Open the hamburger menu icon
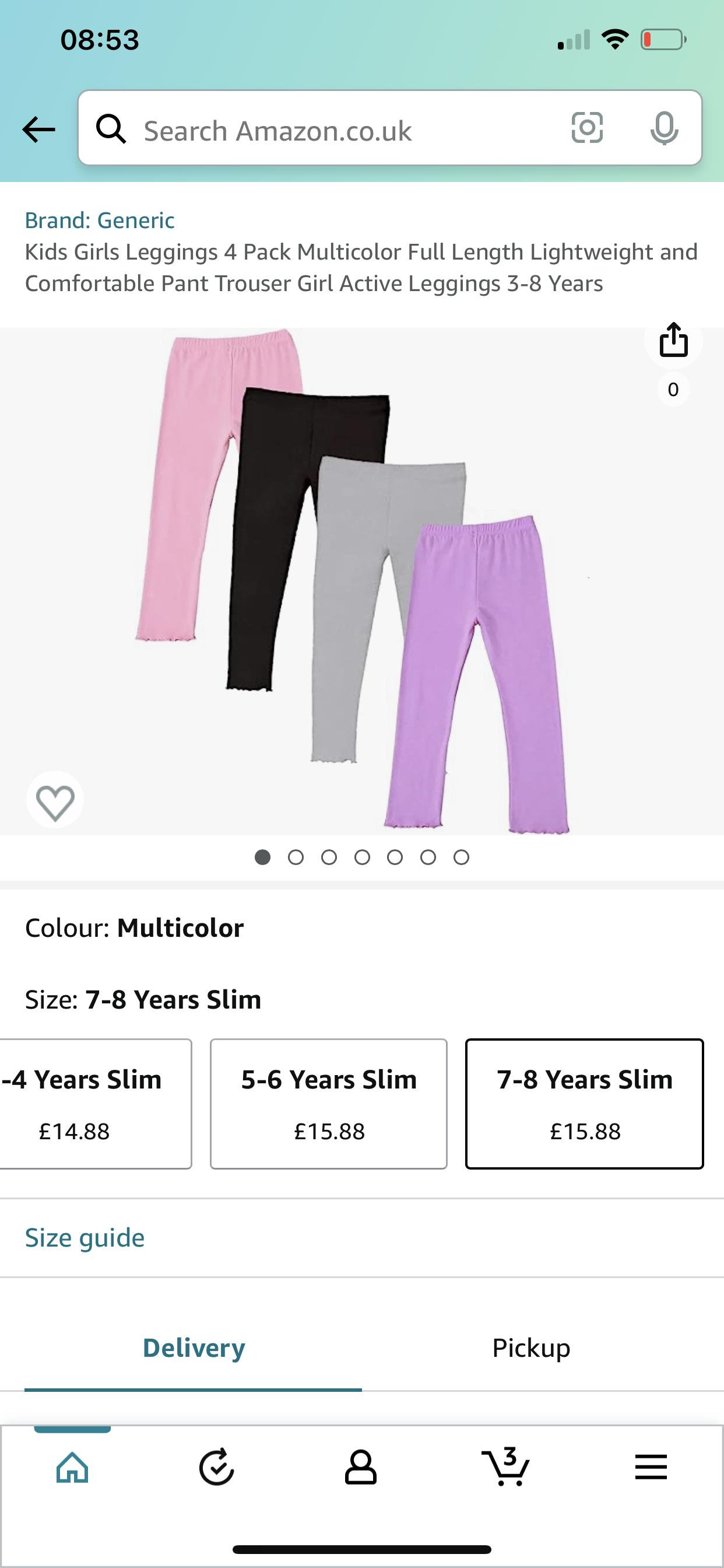This screenshot has width=724, height=1568. (651, 1467)
